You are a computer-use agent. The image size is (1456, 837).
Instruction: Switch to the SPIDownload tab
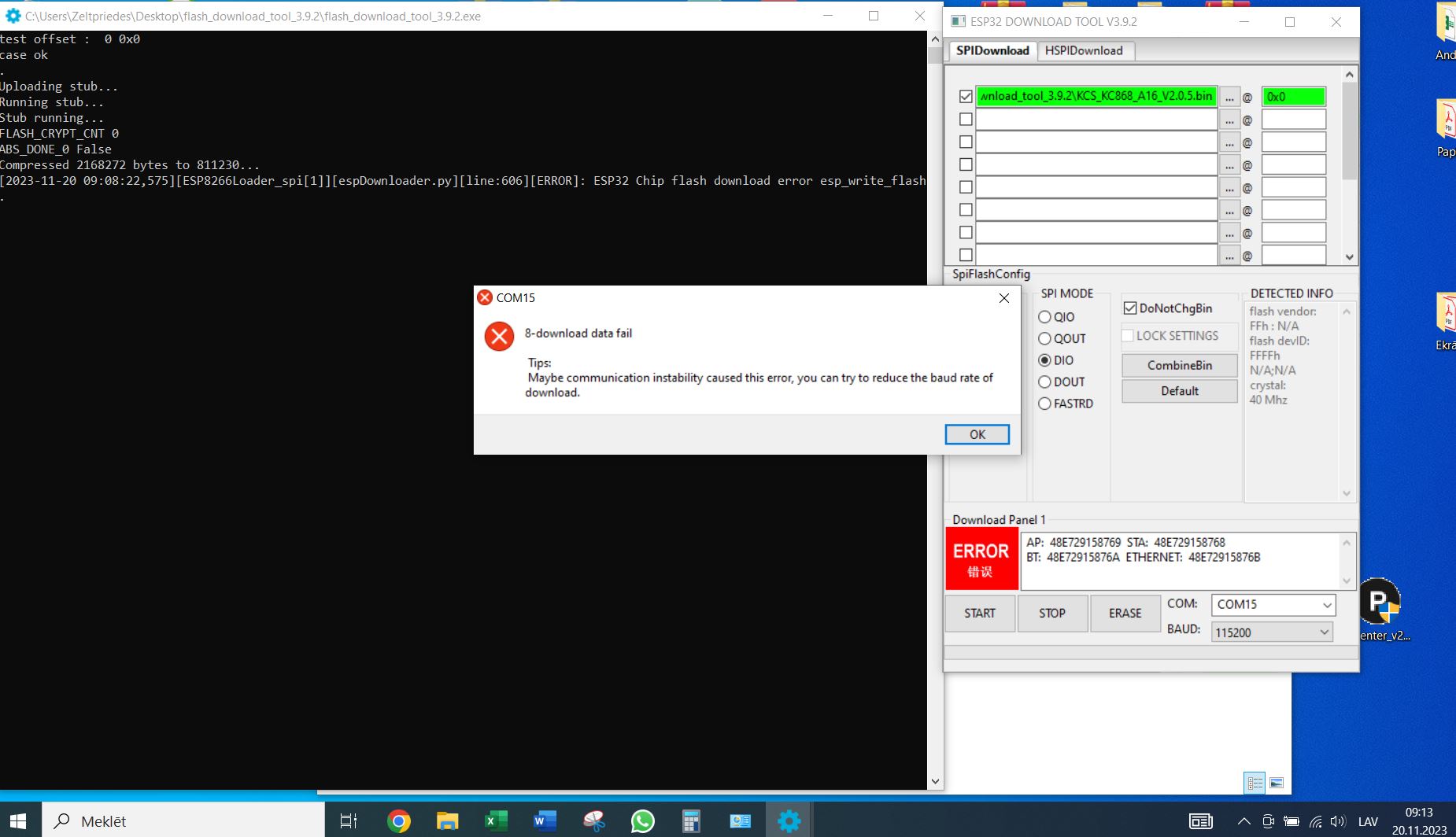coord(992,50)
